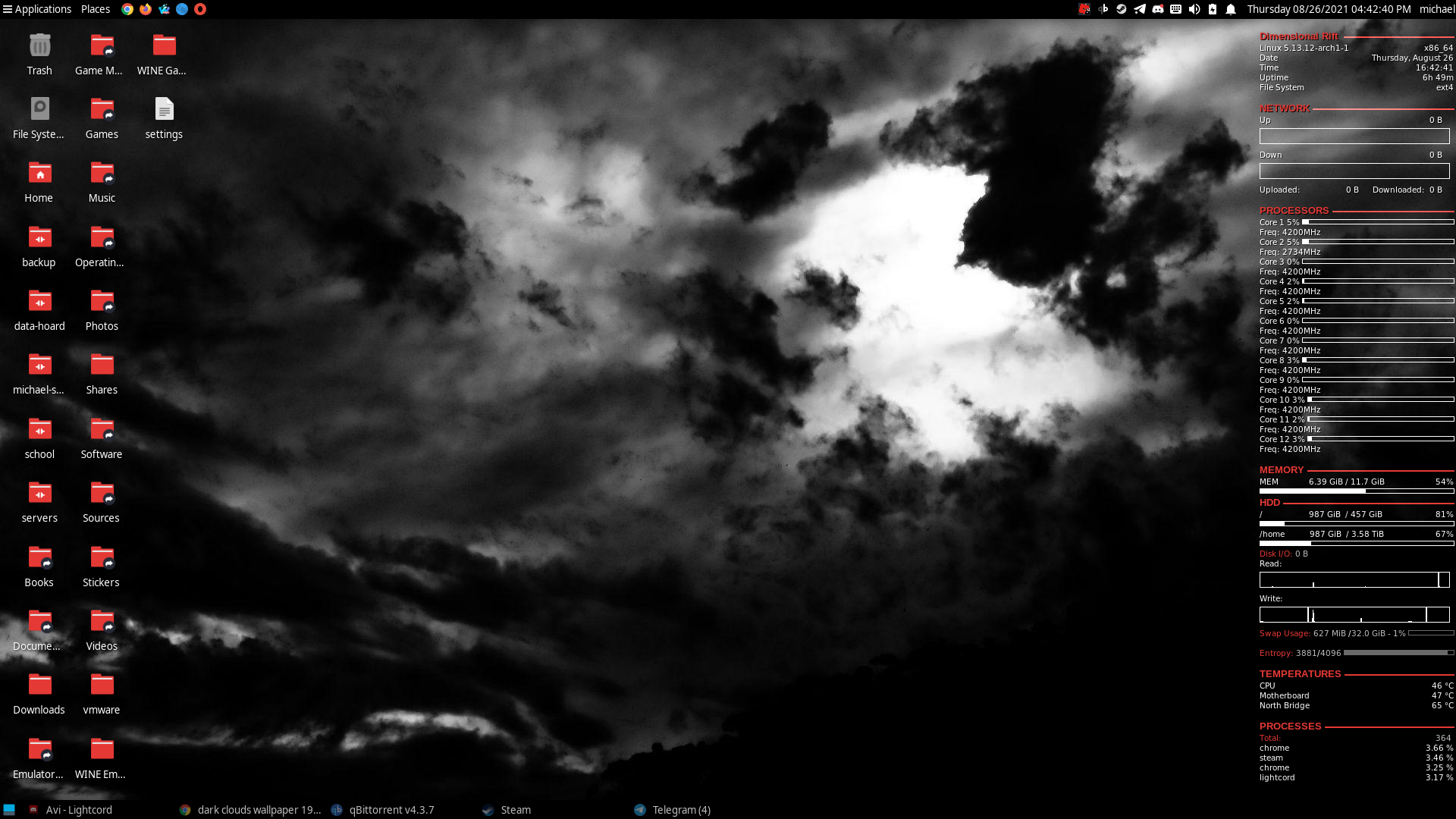Open the michael user menu

pyautogui.click(x=1436, y=9)
